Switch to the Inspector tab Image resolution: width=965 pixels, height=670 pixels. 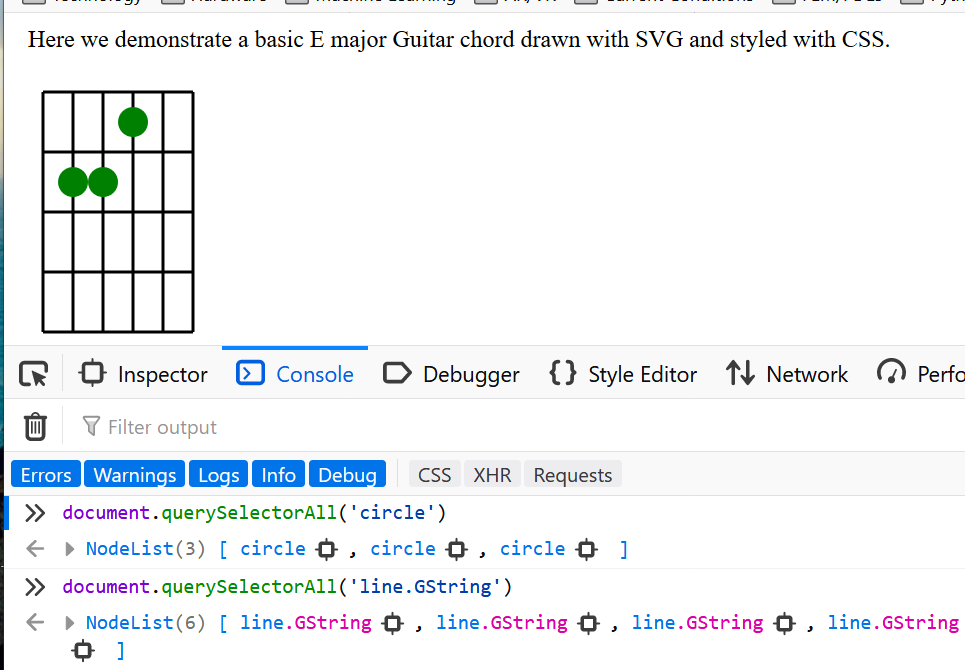[x=143, y=374]
